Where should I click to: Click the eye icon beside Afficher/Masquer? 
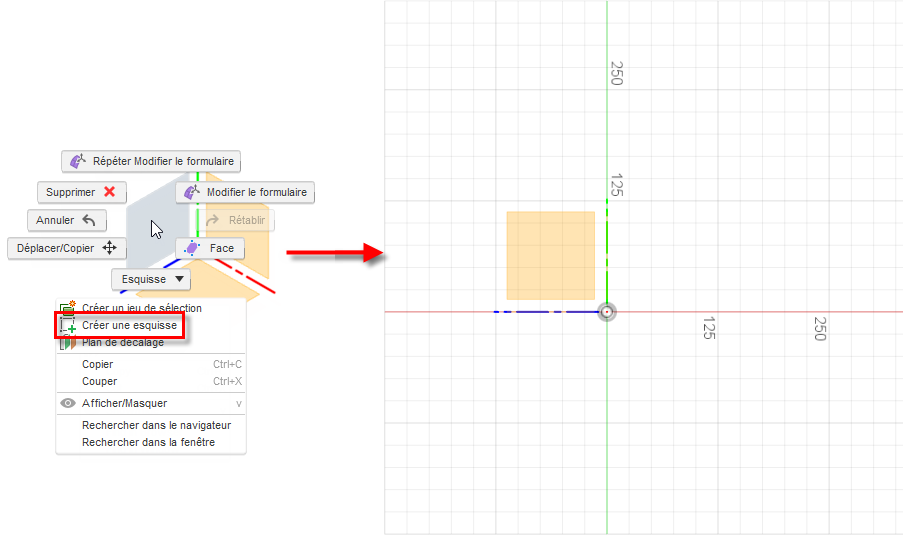pos(68,403)
